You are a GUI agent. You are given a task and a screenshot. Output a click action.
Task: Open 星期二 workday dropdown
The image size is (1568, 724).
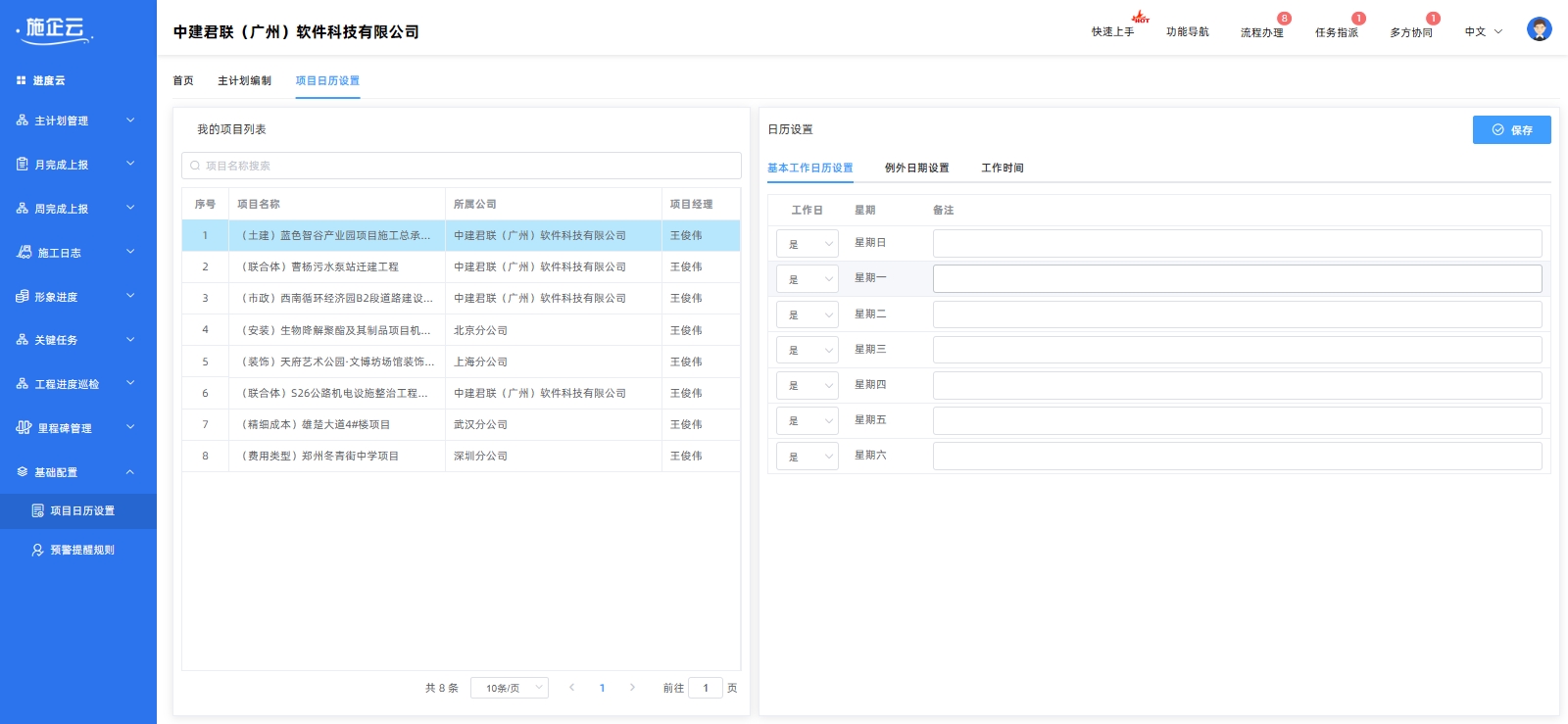pyautogui.click(x=808, y=314)
